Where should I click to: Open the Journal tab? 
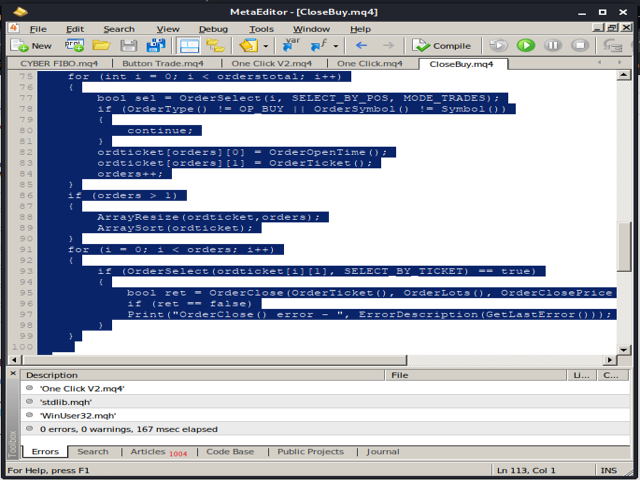[x=383, y=452]
